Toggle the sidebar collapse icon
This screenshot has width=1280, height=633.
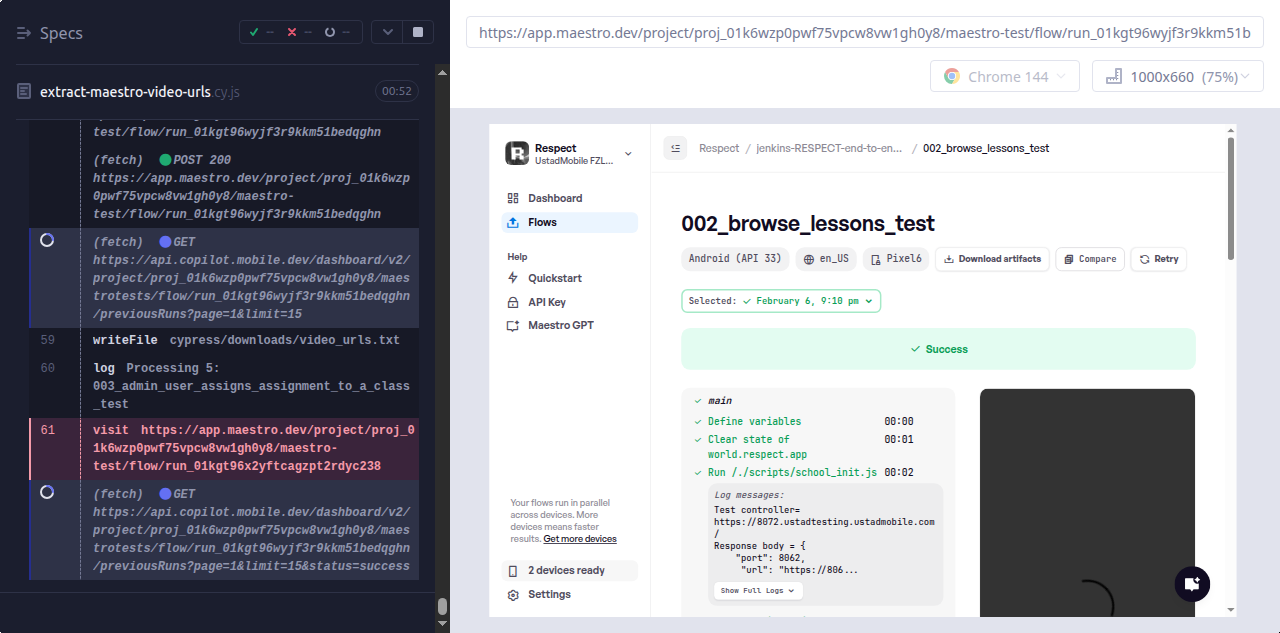pyautogui.click(x=675, y=148)
